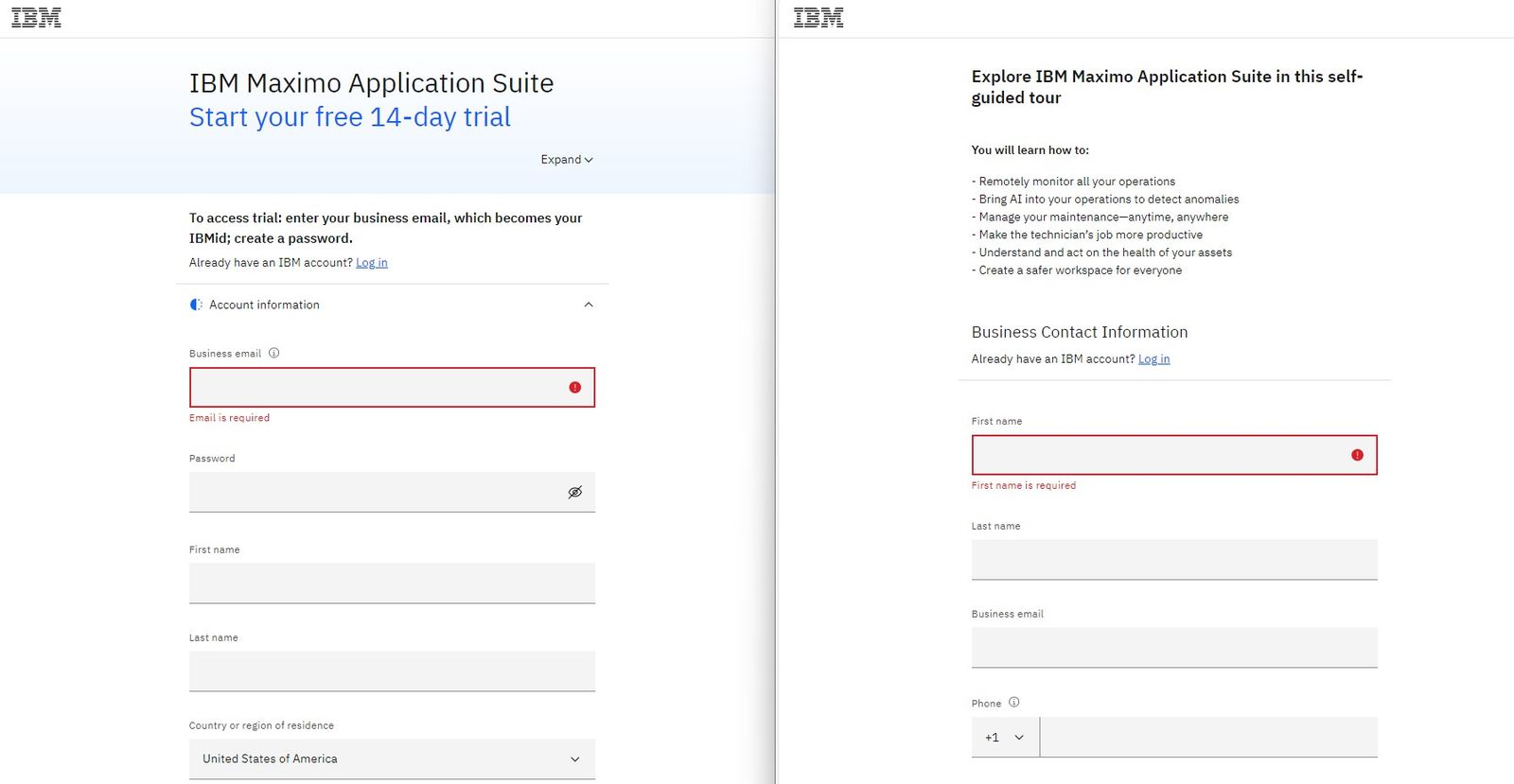Viewport: 1514px width, 784px height.
Task: Click 'Make the technician's job more productive' bullet
Action: coord(1087,235)
